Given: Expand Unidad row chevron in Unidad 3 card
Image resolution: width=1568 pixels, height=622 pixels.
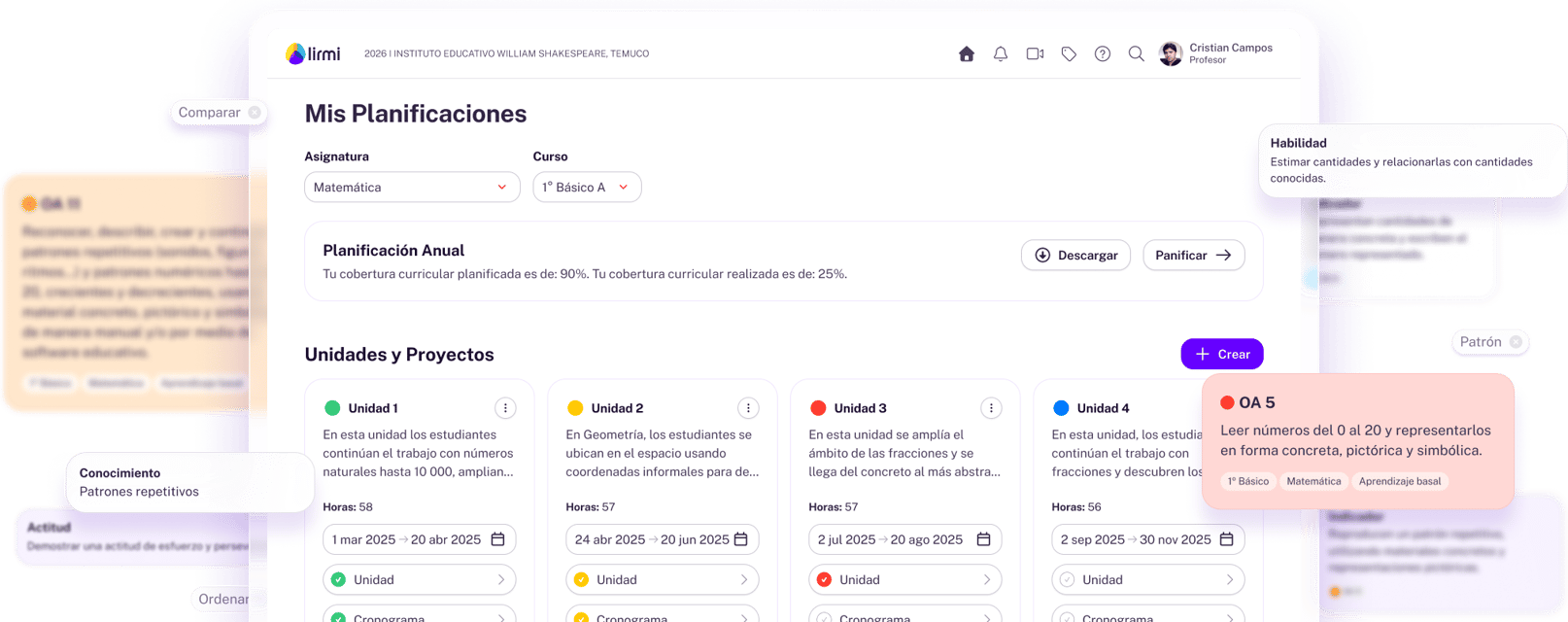Looking at the screenshot, I should 987,580.
